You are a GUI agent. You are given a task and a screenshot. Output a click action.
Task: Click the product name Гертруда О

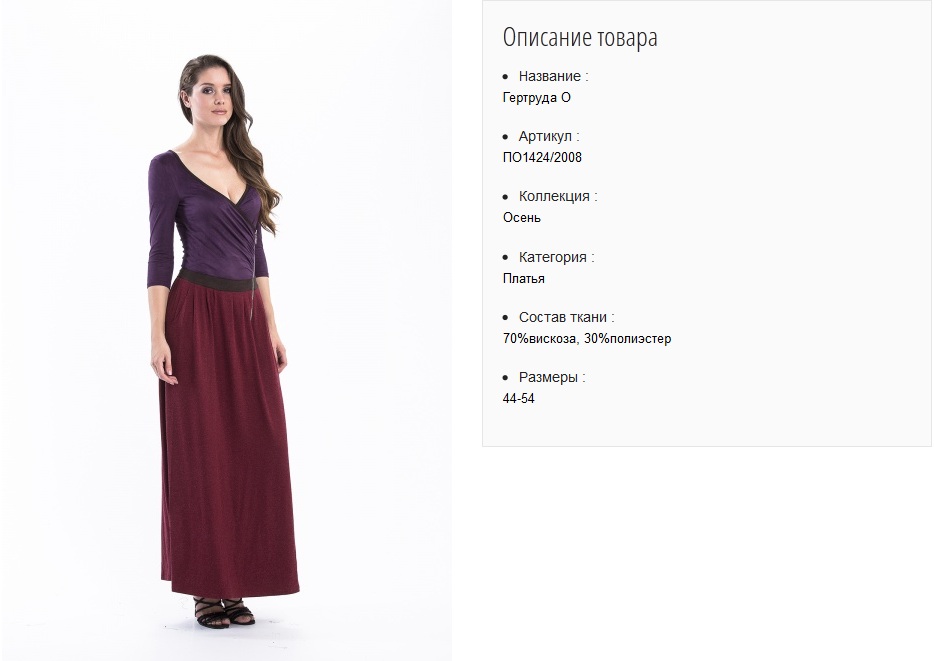pos(537,98)
